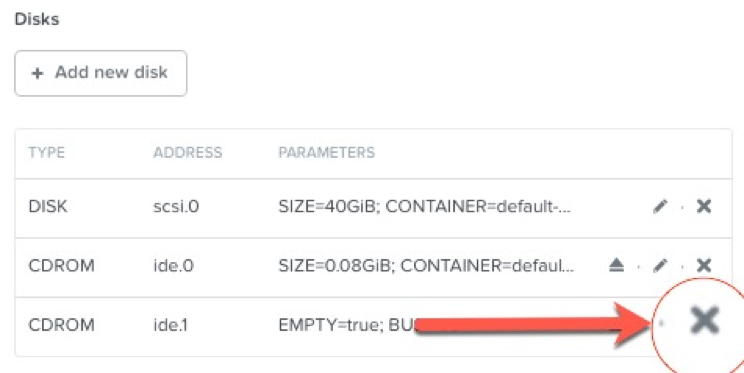
Task: Click the ide.1 address cell
Action: pyautogui.click(x=170, y=325)
